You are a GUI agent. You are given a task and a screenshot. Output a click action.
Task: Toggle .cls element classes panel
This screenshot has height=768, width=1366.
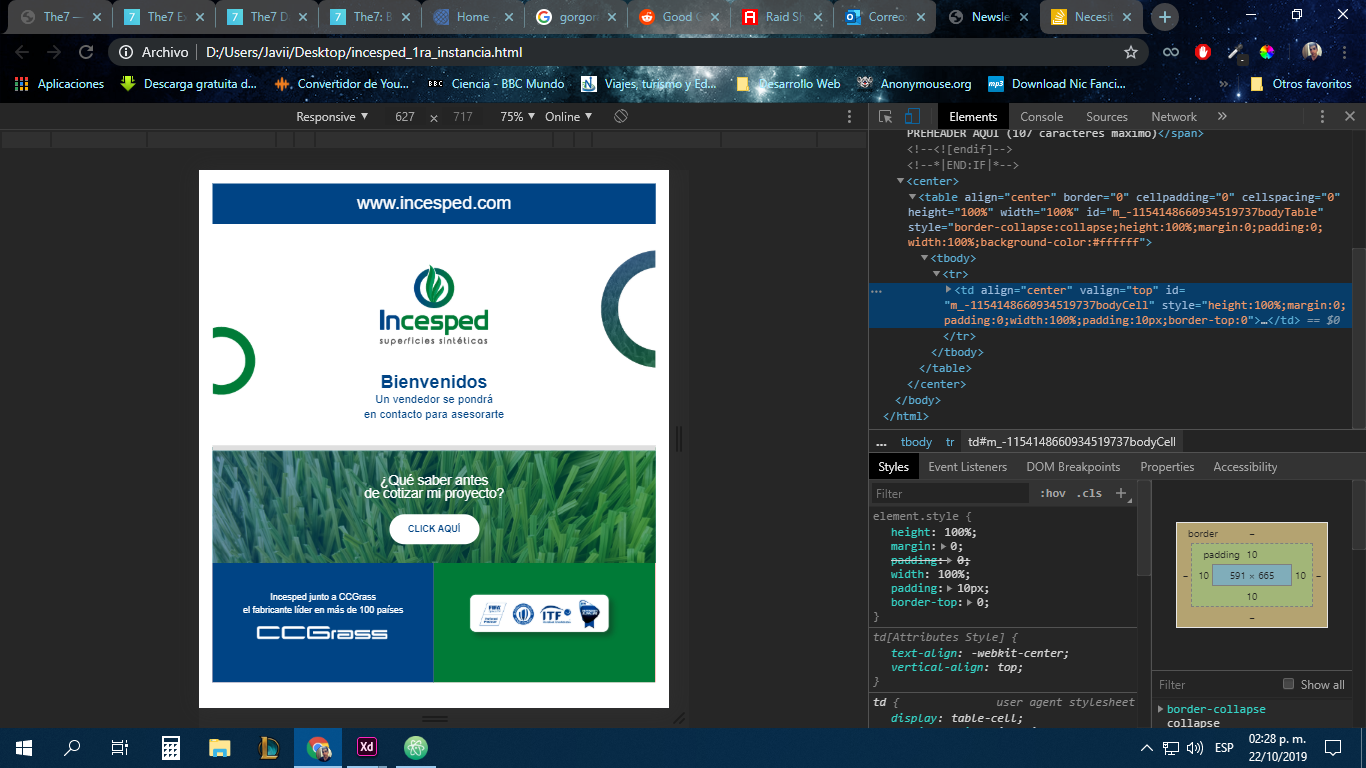click(x=1090, y=493)
